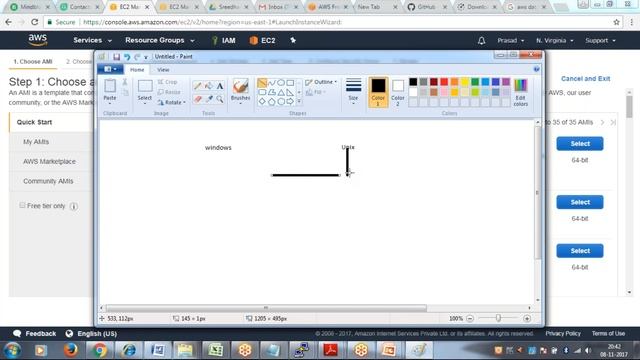Image resolution: width=640 pixels, height=360 pixels.
Task: Expand the Shapes gallery with the More arrow
Action: click(x=299, y=101)
